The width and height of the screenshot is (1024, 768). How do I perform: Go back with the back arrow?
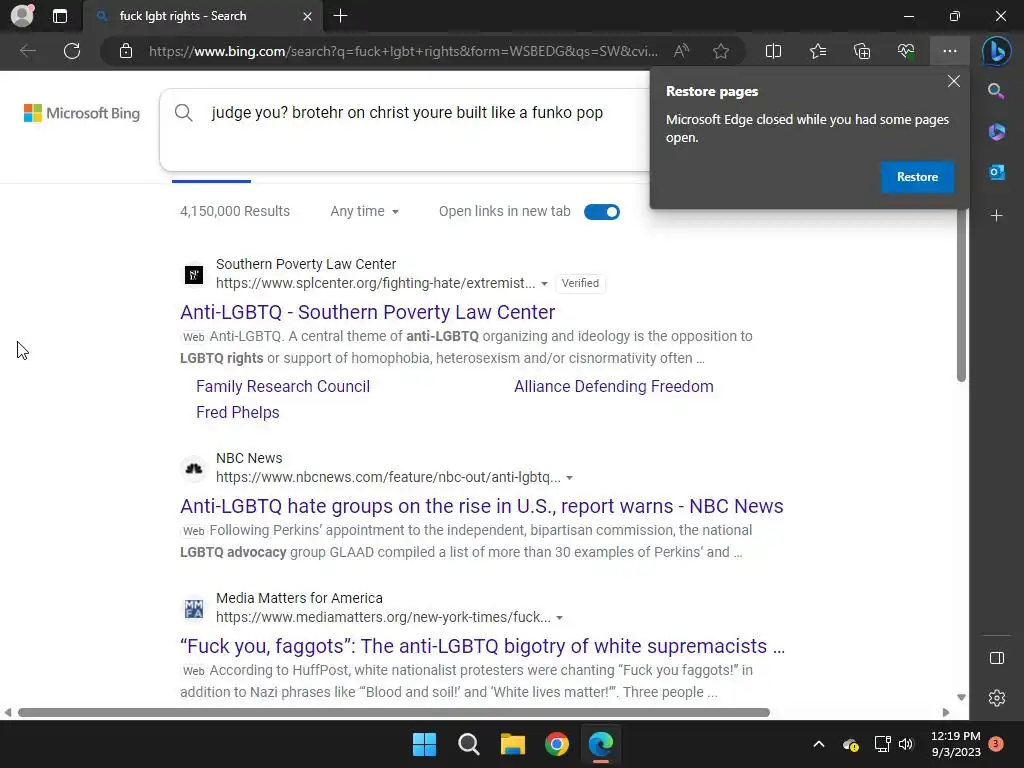(x=27, y=51)
